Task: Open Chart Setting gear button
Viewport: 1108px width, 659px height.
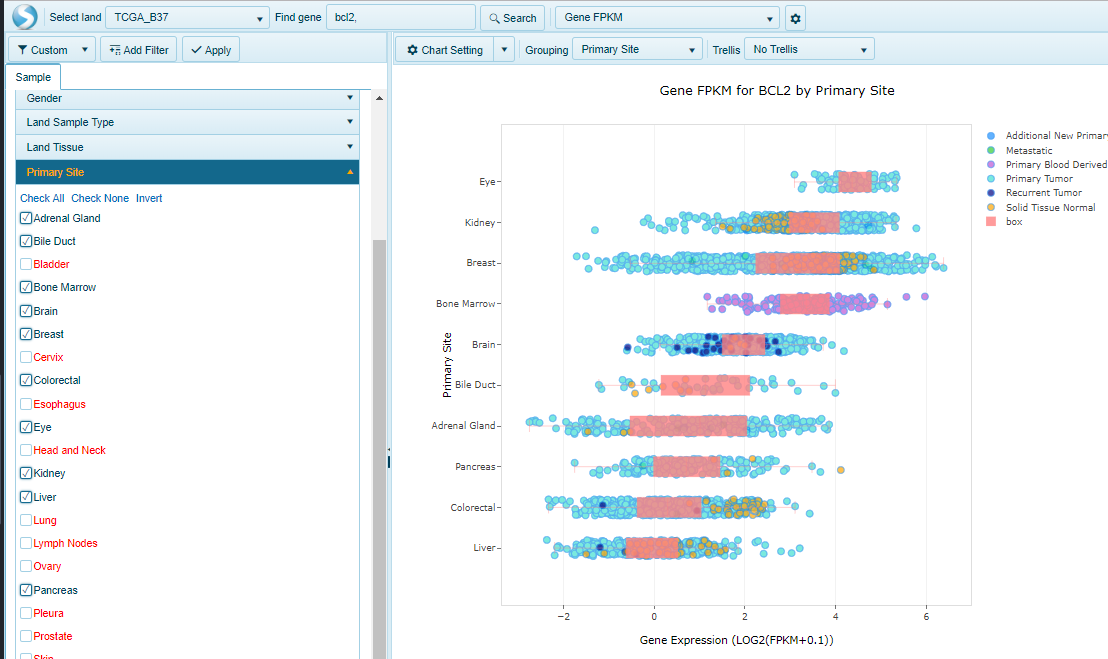Action: point(445,50)
